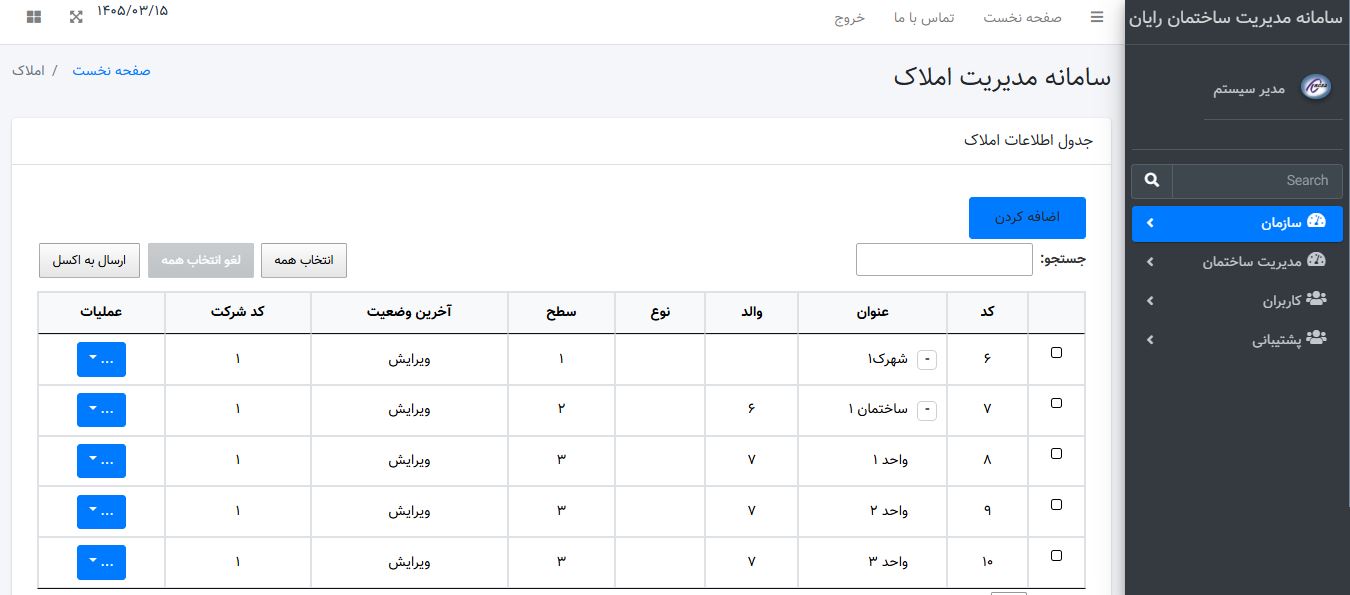This screenshot has width=1350, height=595.
Task: Expand the کاربران sidebar menu chevron
Action: (1150, 300)
